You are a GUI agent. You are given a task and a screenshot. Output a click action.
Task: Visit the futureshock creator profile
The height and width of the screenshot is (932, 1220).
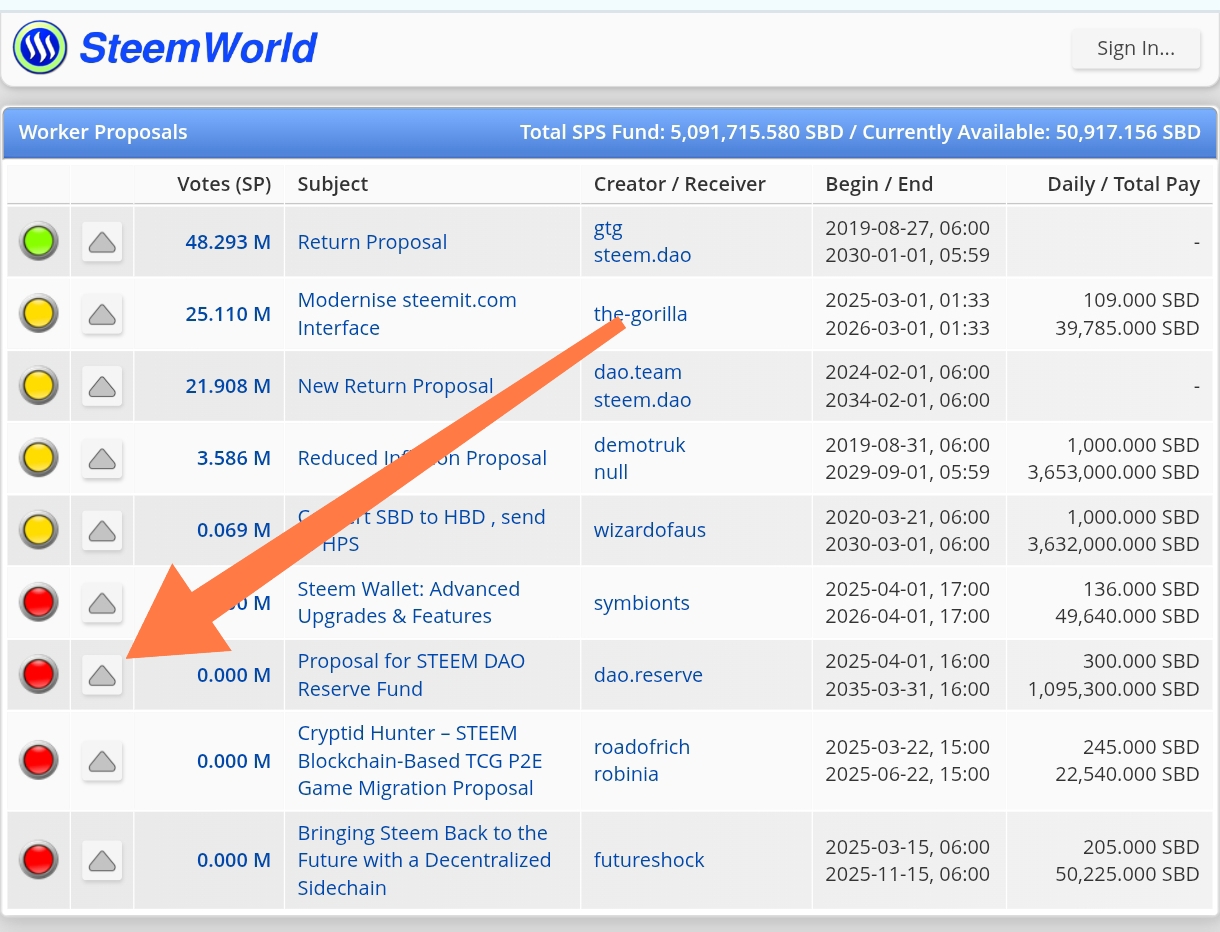pos(648,860)
